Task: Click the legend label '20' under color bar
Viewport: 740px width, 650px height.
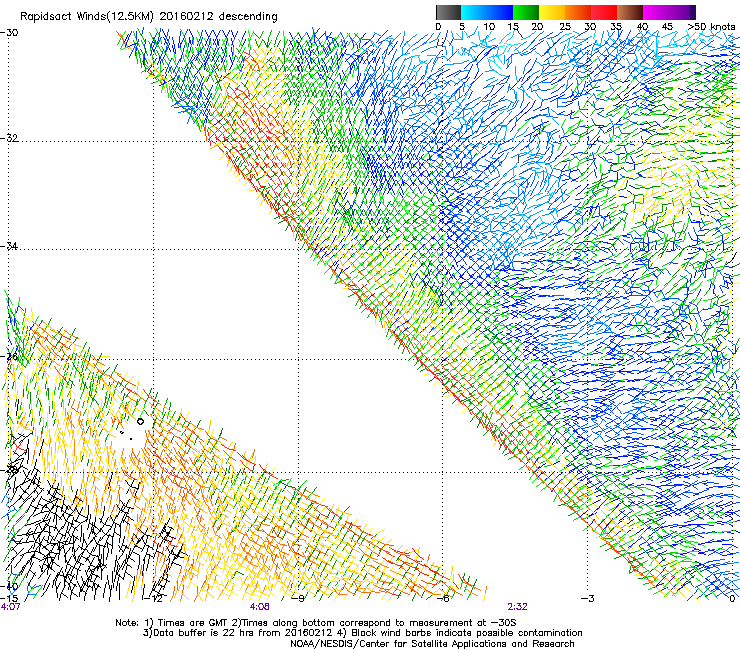Action: tap(537, 26)
